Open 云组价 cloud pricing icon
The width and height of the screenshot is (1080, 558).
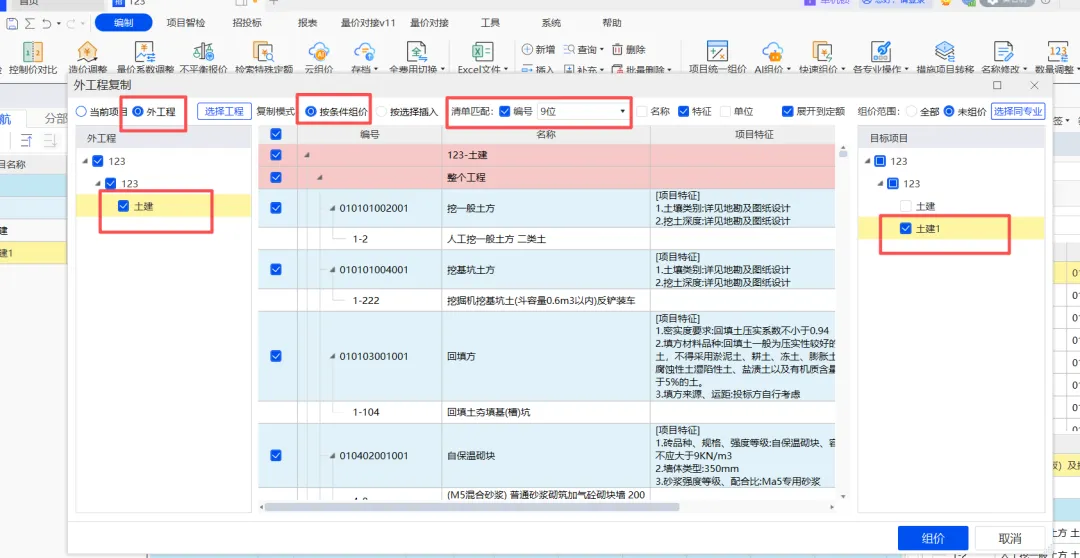pyautogui.click(x=318, y=52)
